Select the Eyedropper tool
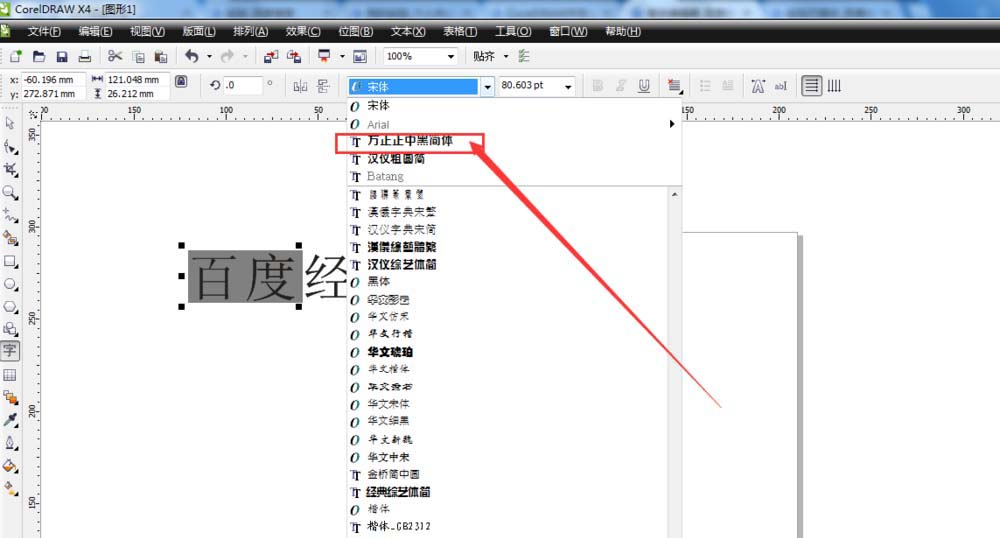The image size is (1000, 538). [10, 420]
